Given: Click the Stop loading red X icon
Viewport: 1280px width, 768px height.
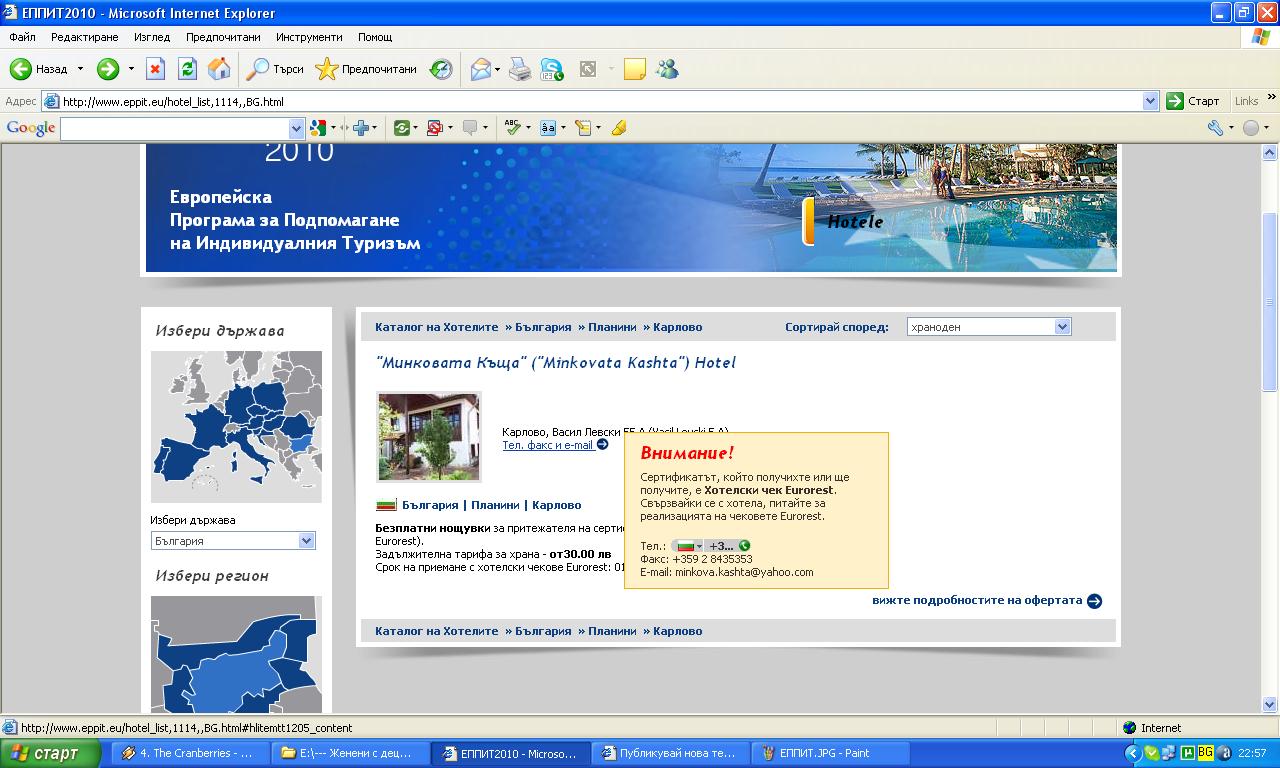Looking at the screenshot, I should point(155,69).
